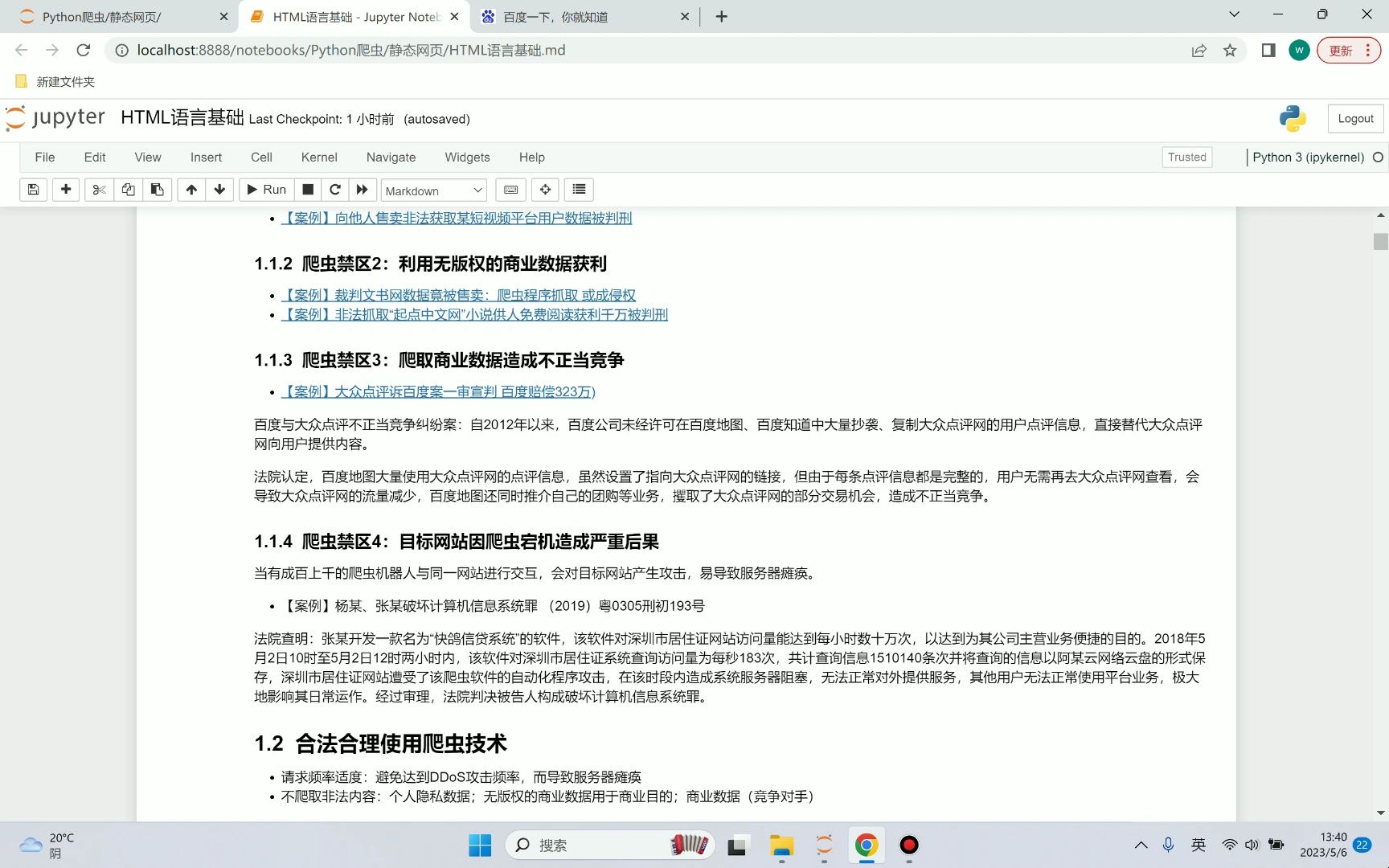The width and height of the screenshot is (1389, 868).
Task: Copy selected cells icon
Action: [128, 190]
